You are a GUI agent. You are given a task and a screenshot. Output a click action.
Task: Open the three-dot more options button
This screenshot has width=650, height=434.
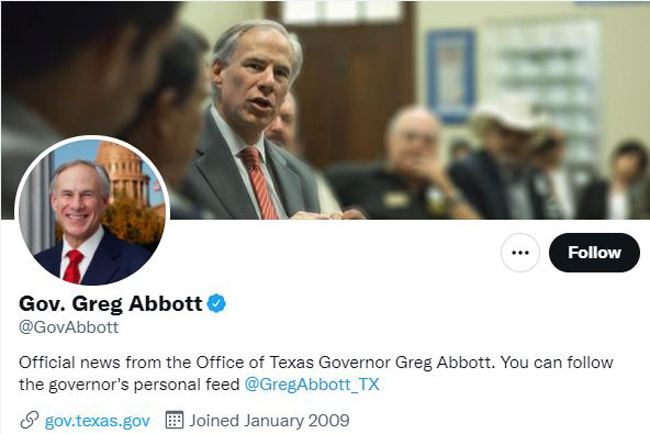[520, 252]
